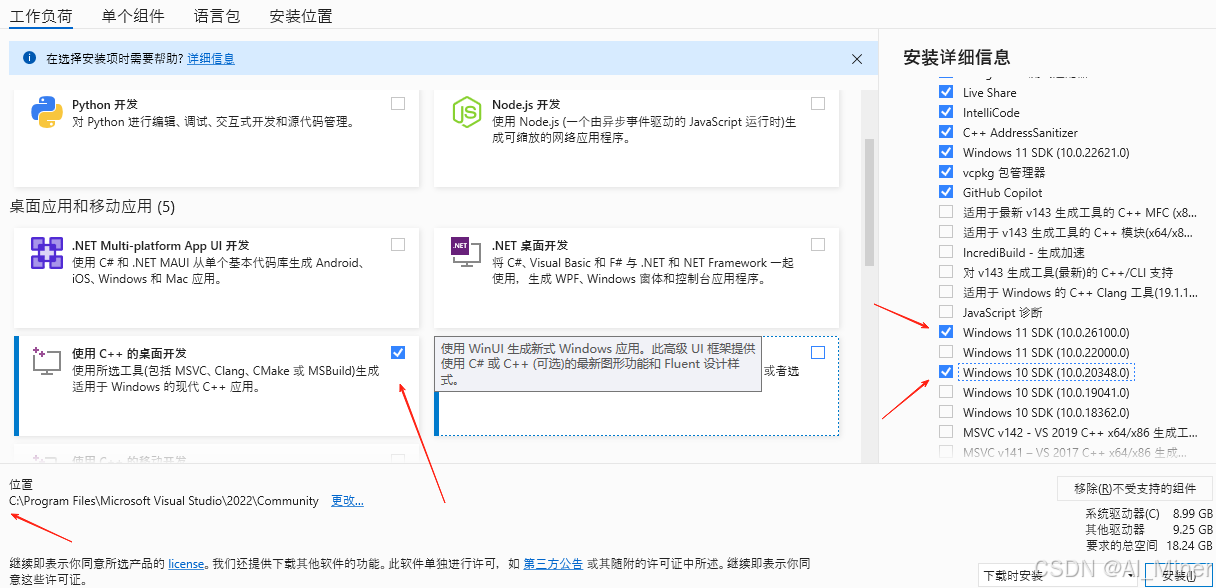1216x588 pixels.
Task: Dismiss the help banner with the X
Action: pos(857,59)
